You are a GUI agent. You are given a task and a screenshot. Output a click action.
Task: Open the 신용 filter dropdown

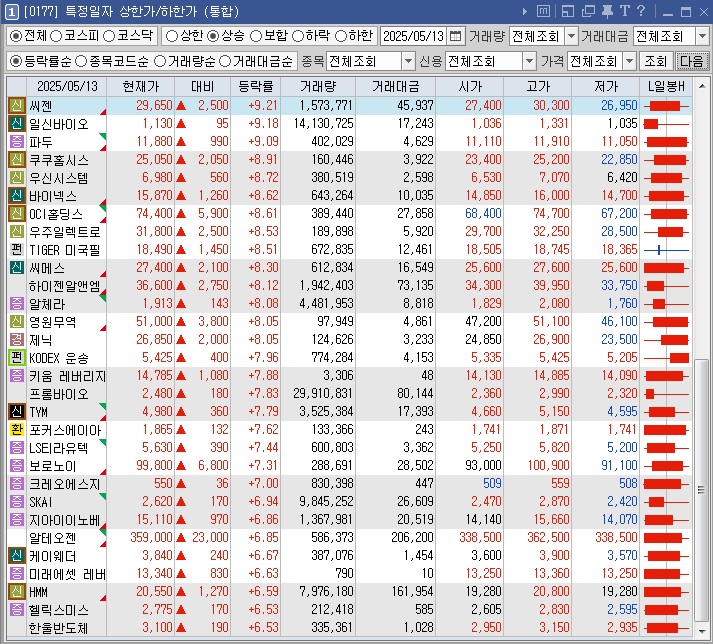[x=529, y=61]
